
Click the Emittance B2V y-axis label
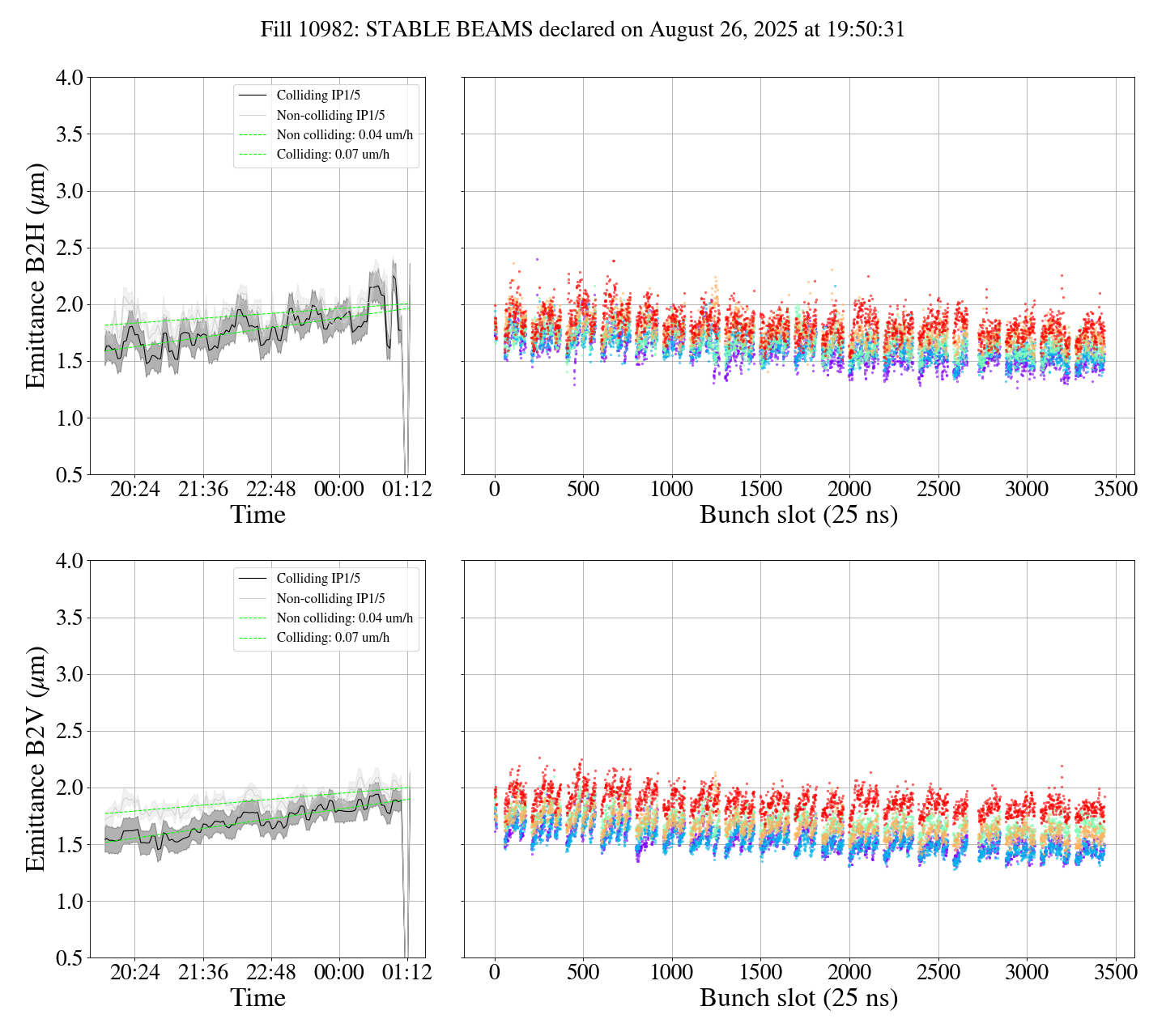(36, 759)
